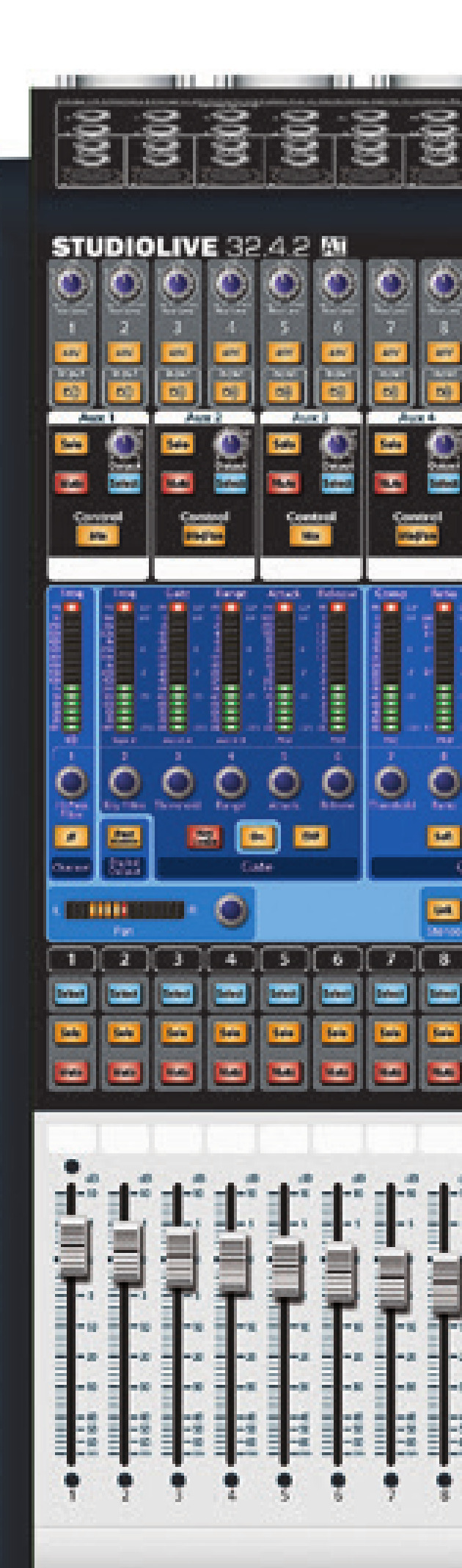
Task: Select channel 3 with blue Select button
Action: (177, 994)
